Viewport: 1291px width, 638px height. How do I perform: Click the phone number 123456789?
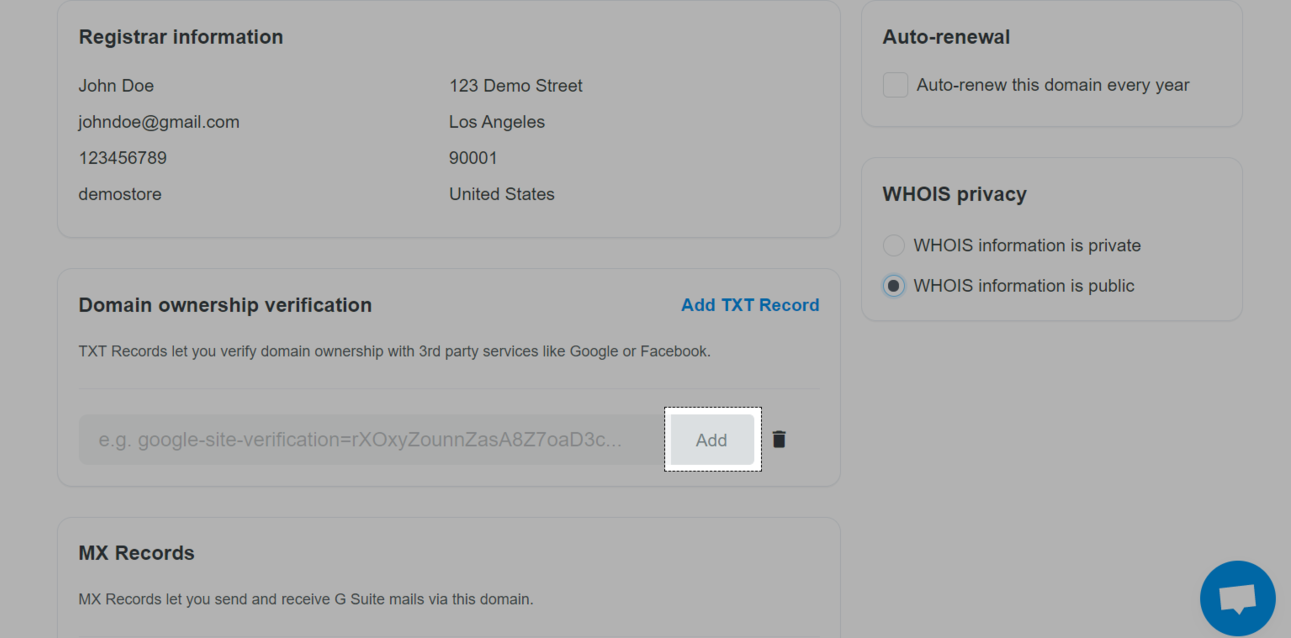[x=123, y=158]
